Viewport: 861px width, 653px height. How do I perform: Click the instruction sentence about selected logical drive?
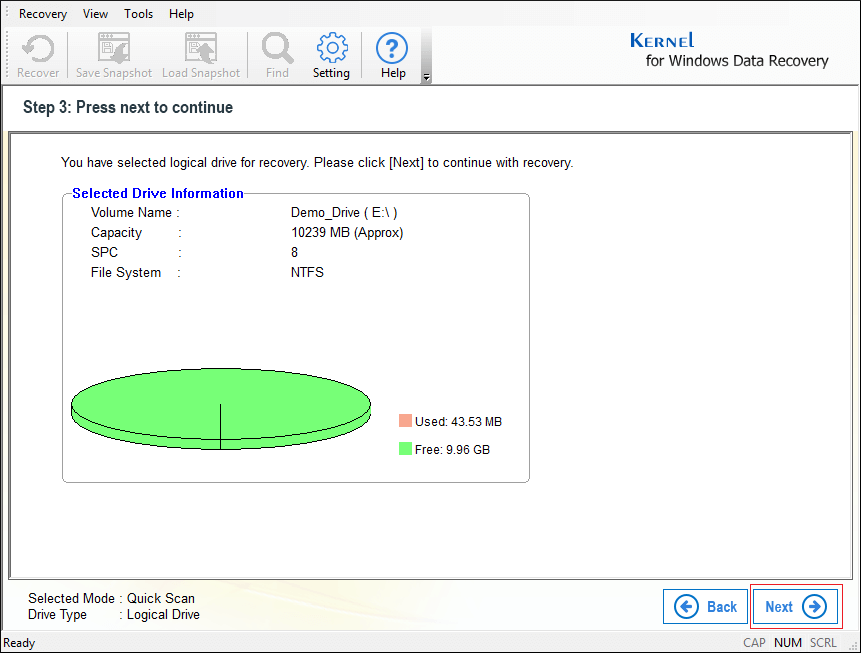click(317, 163)
